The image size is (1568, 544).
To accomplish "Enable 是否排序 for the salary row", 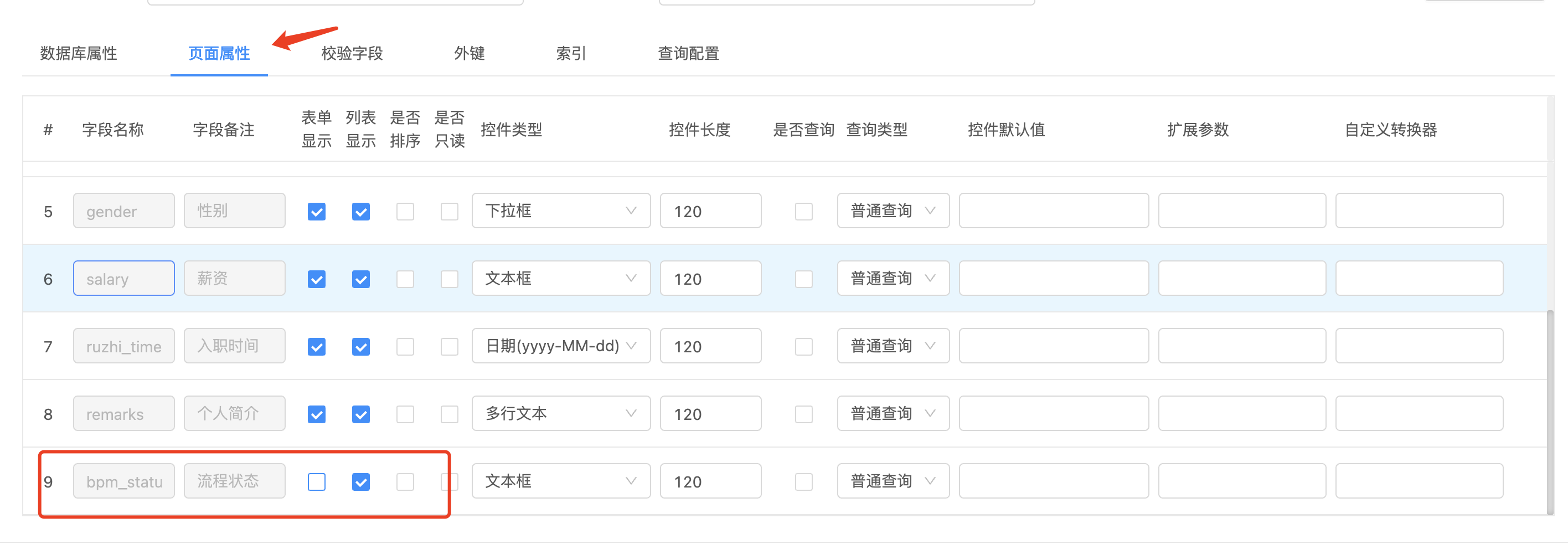I will click(x=405, y=279).
